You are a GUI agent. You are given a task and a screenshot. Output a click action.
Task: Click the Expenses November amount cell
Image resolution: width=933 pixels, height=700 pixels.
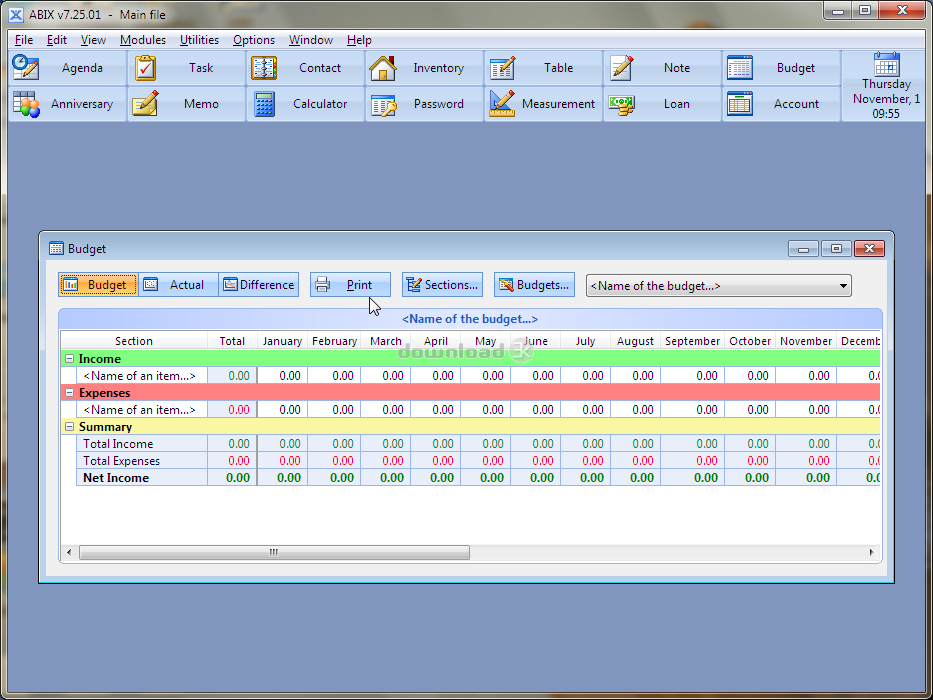pos(806,410)
